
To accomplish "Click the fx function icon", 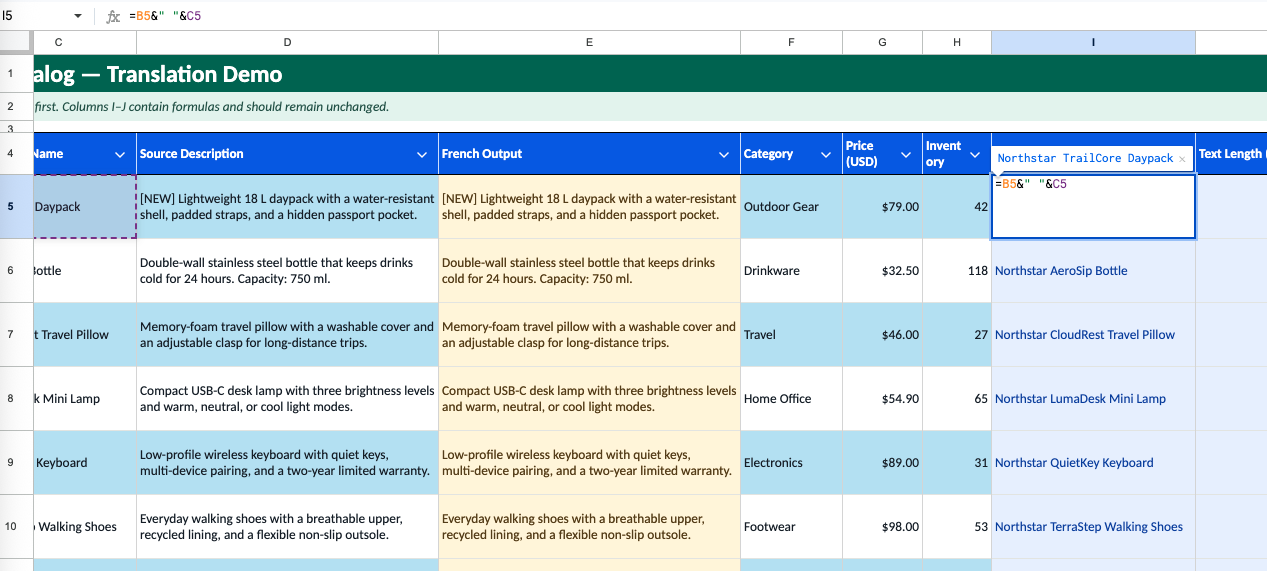I will 113,16.
